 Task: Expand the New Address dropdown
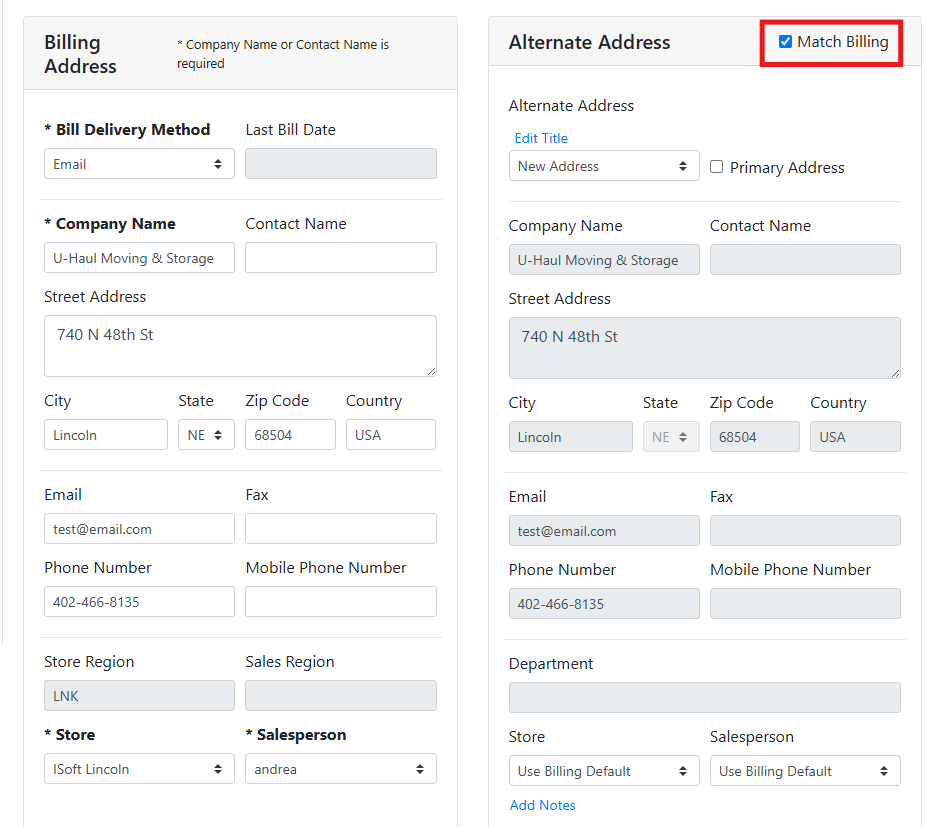tap(603, 166)
